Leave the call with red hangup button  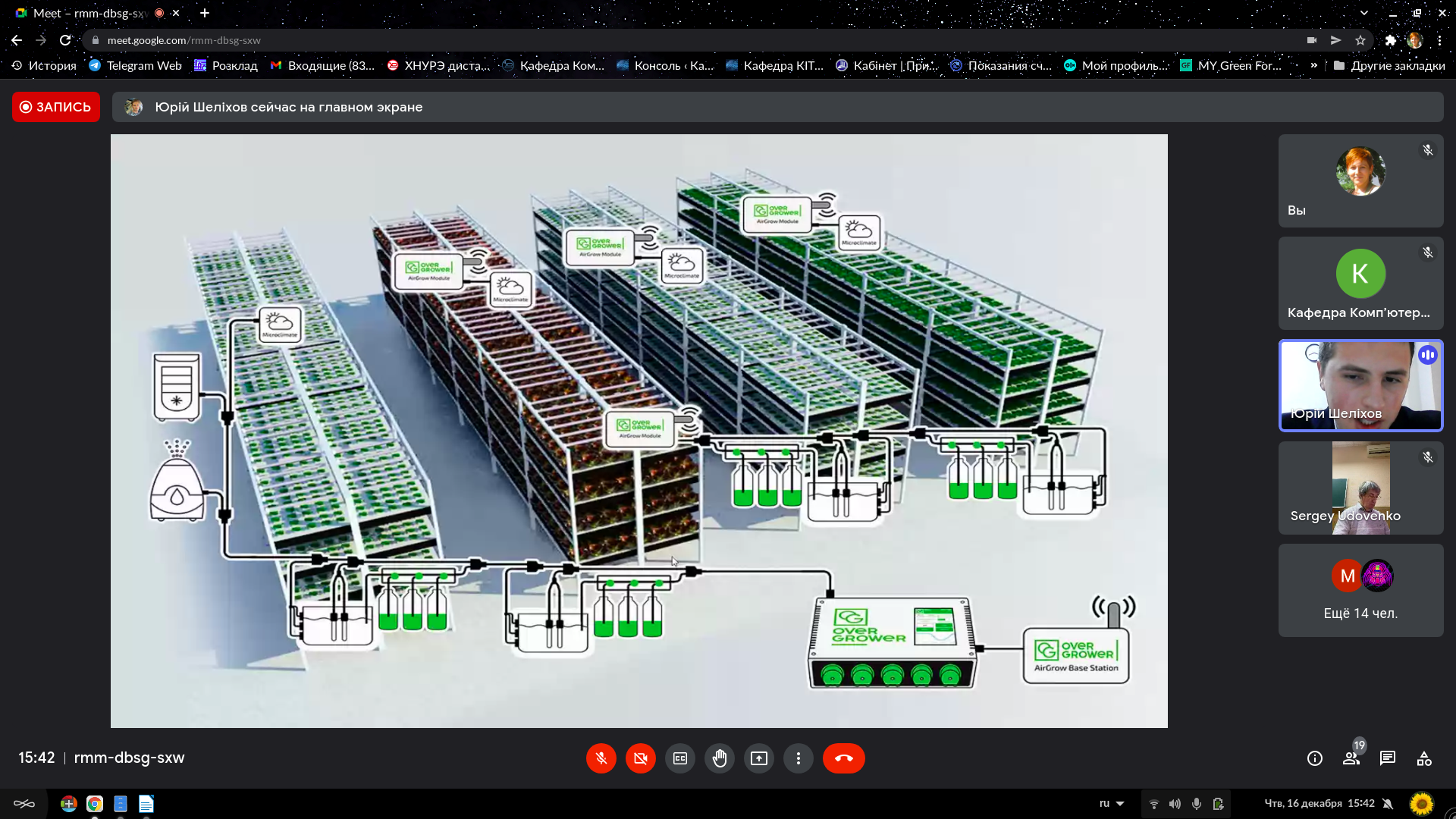(843, 758)
